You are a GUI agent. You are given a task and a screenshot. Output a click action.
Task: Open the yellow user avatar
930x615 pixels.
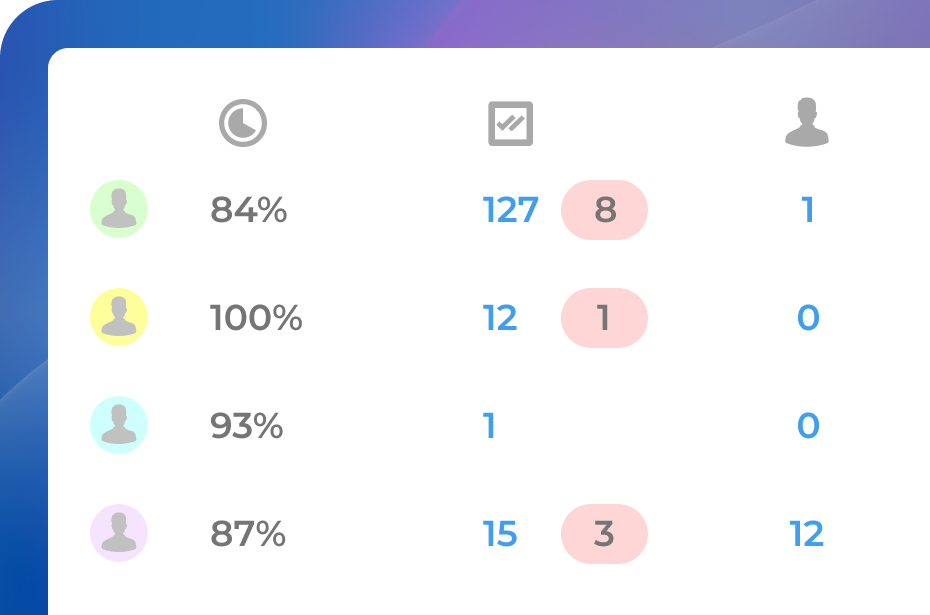coord(119,317)
